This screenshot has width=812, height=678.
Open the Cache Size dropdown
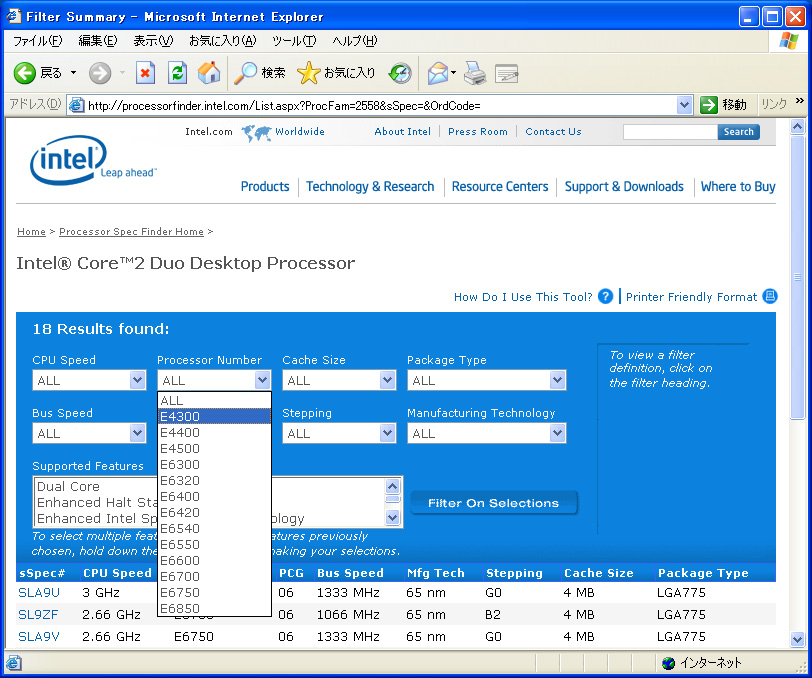339,380
